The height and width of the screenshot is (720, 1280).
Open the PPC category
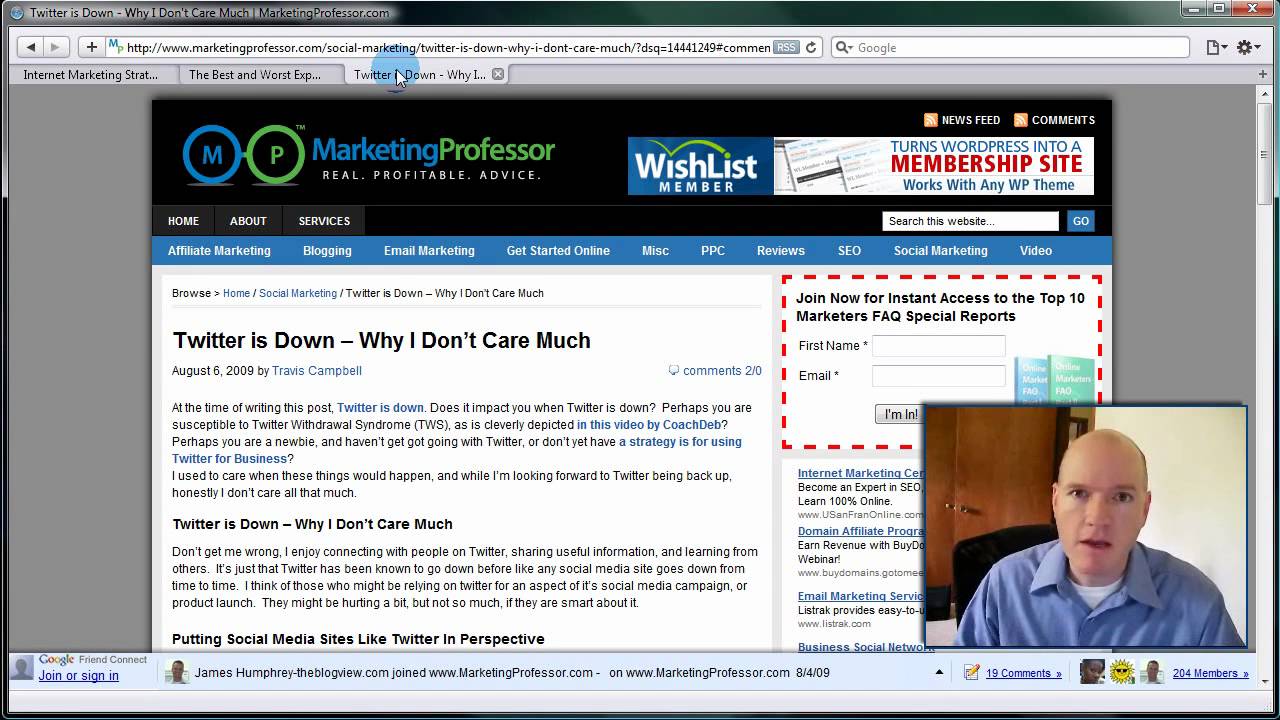pyautogui.click(x=713, y=251)
